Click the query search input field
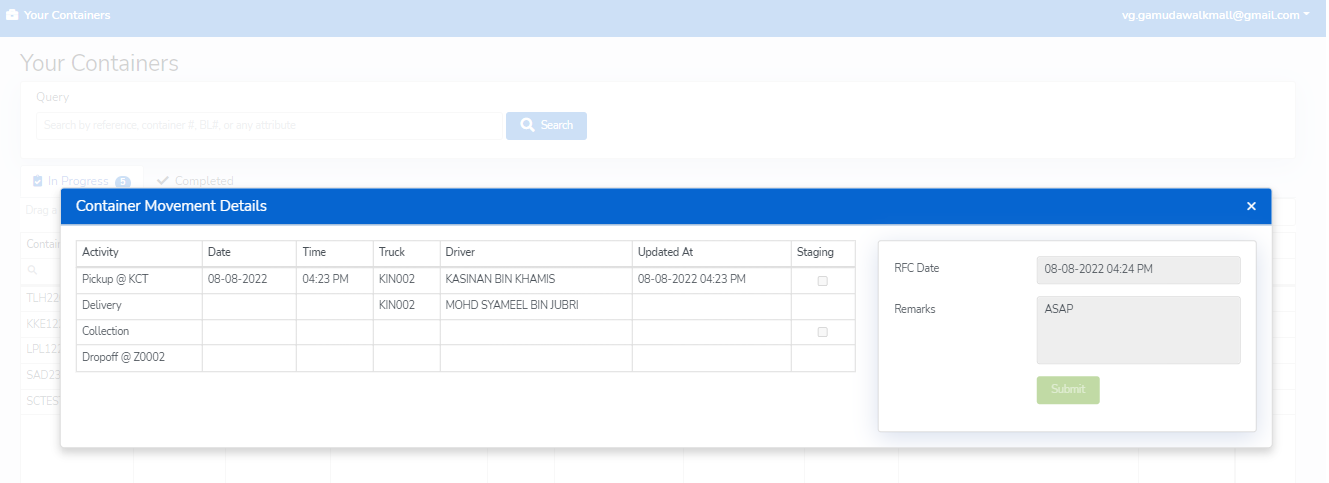 pos(270,126)
